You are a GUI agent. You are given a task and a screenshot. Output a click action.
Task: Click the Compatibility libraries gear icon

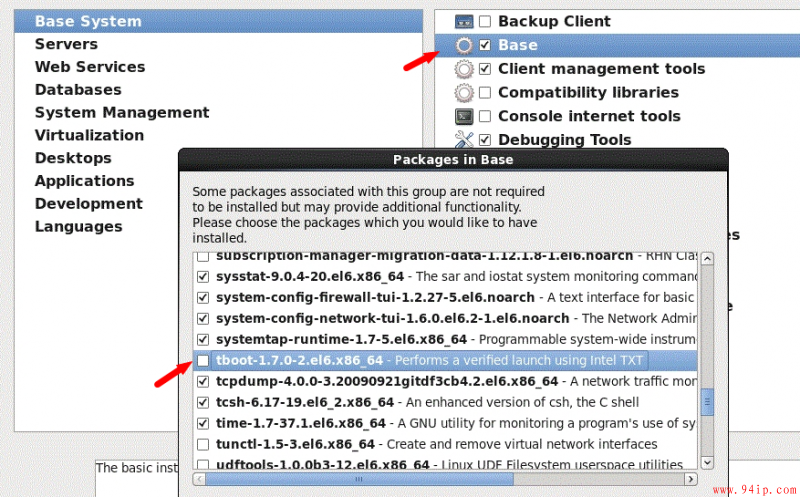pos(464,92)
